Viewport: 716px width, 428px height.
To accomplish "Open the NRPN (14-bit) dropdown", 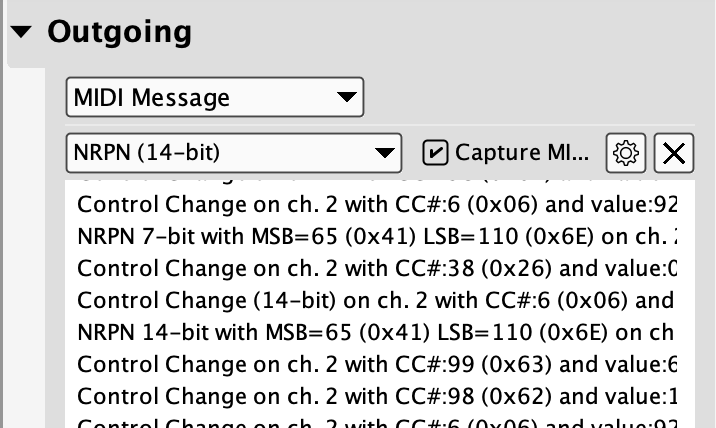I will click(234, 153).
